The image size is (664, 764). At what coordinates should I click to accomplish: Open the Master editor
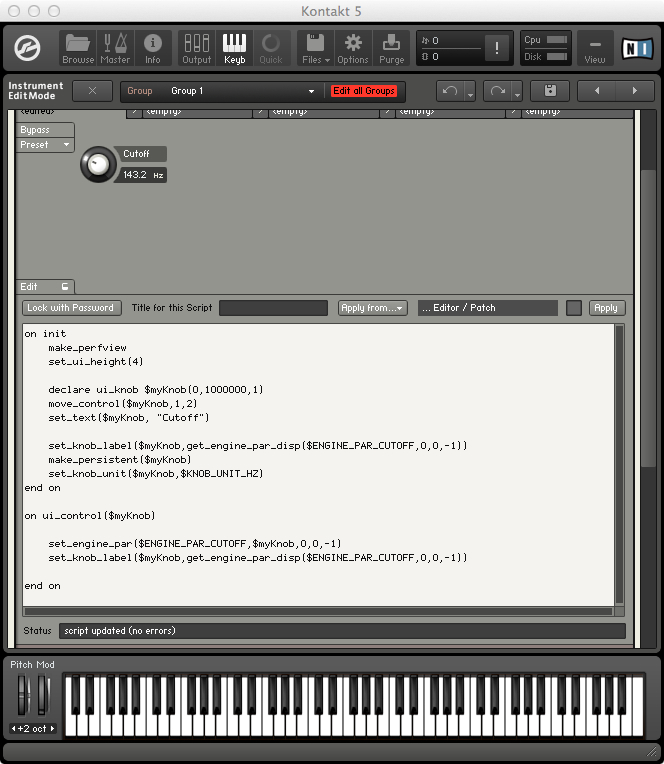(115, 47)
